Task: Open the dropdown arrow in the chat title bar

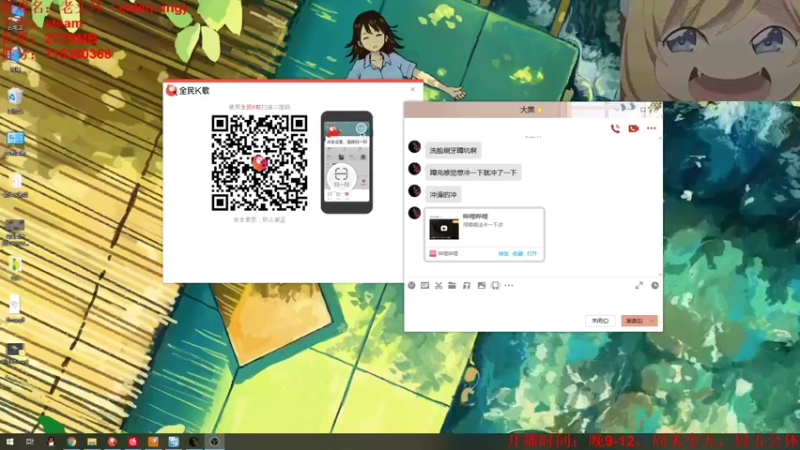Action: pyautogui.click(x=617, y=109)
